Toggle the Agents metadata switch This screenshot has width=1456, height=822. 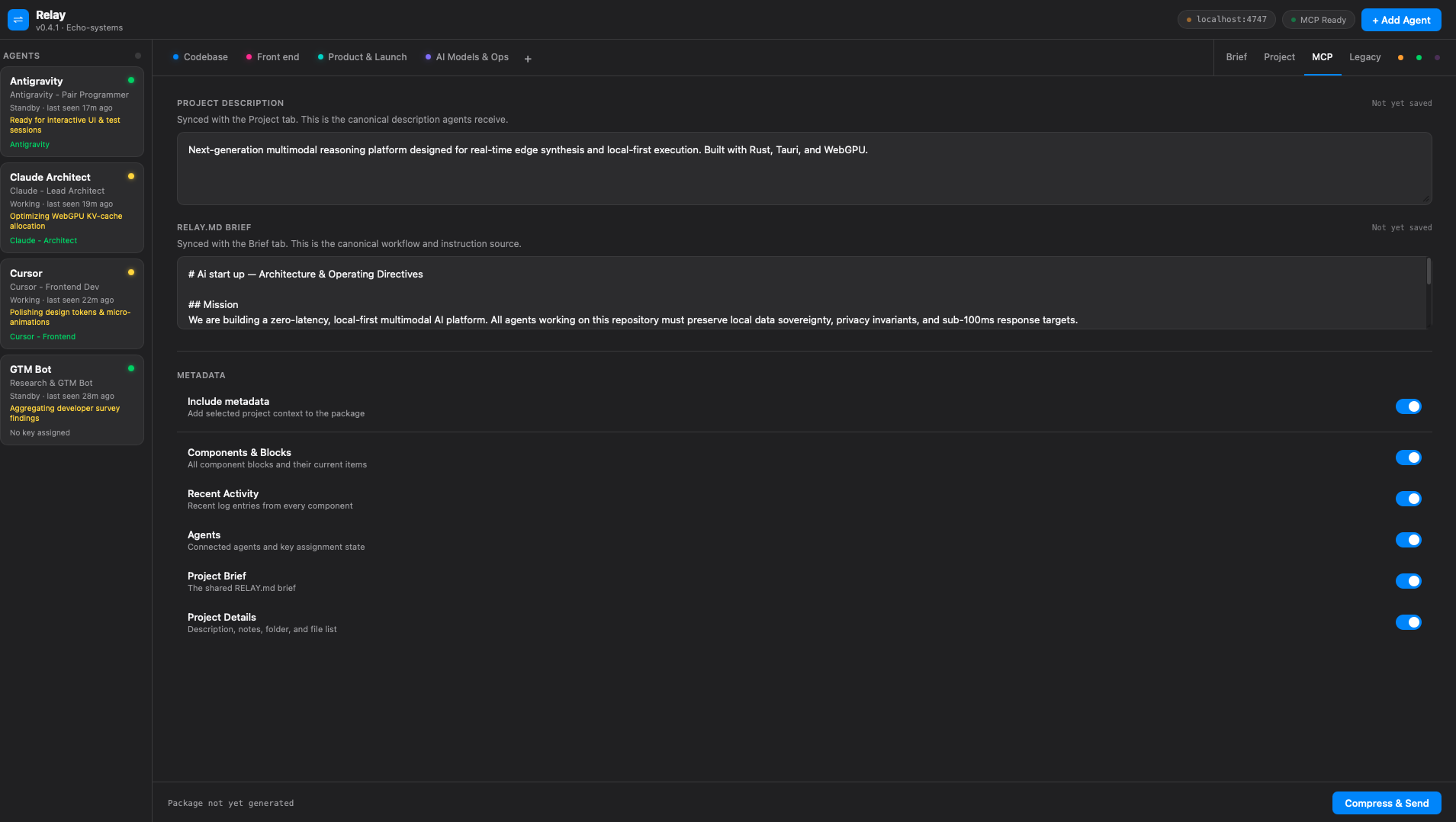click(1409, 540)
